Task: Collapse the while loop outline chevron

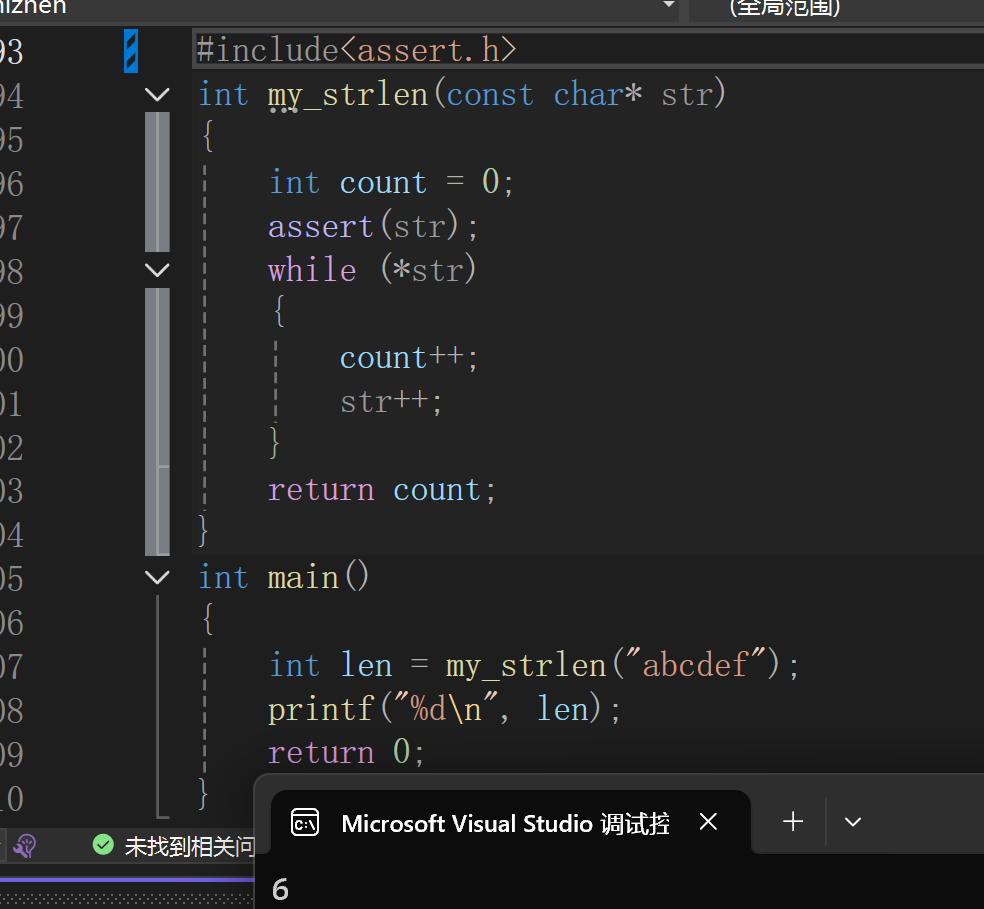Action: (x=157, y=270)
